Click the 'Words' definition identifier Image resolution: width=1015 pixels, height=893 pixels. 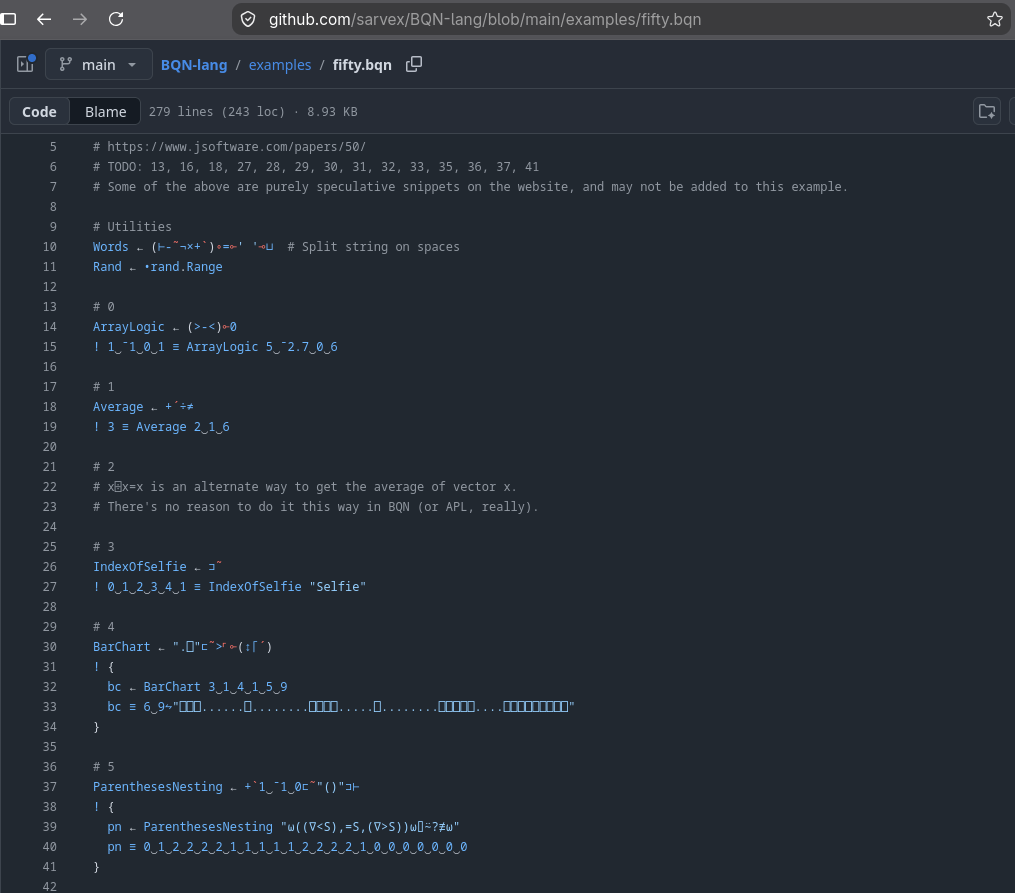coord(111,247)
